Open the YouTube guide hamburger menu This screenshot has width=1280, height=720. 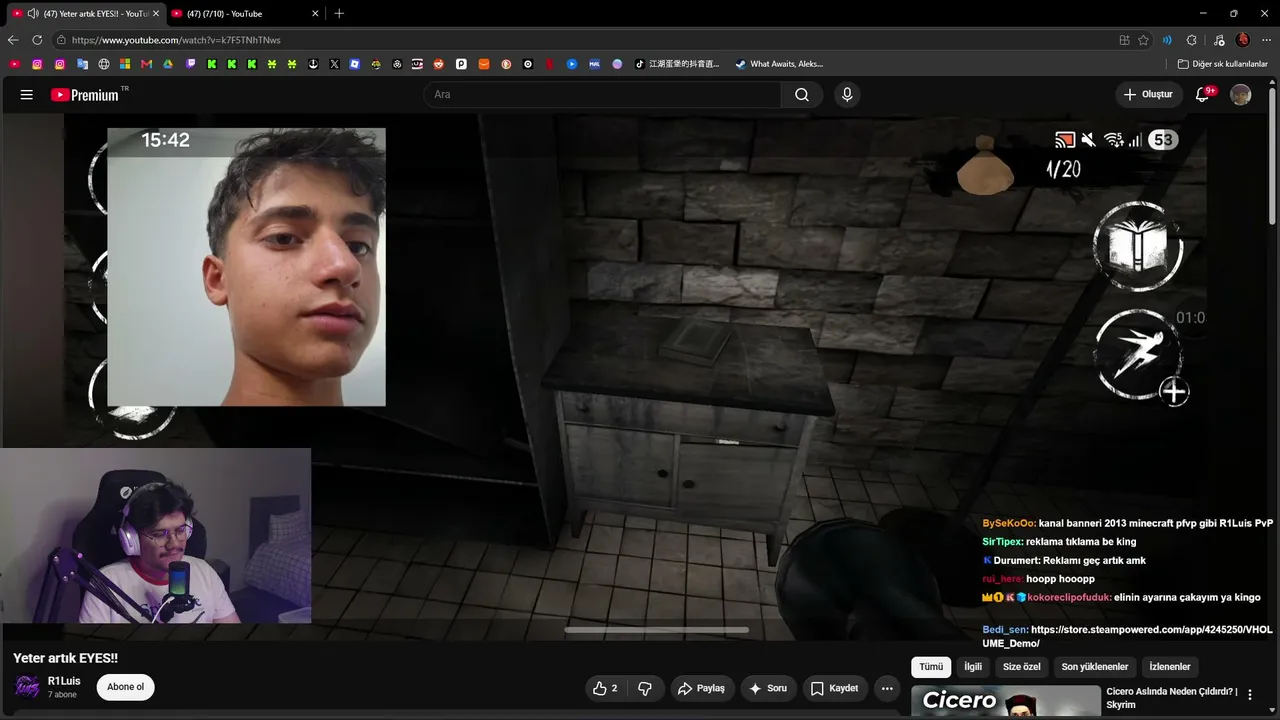pyautogui.click(x=27, y=95)
